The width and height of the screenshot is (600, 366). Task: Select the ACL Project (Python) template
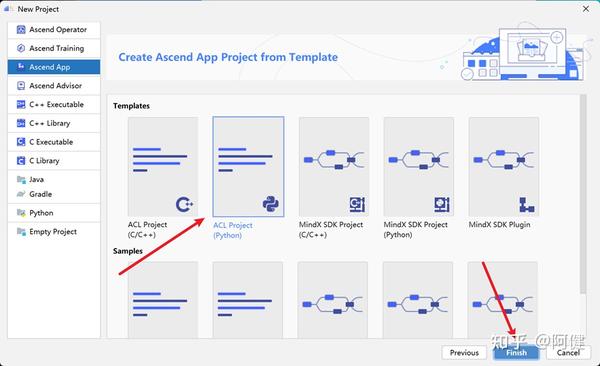pos(248,178)
